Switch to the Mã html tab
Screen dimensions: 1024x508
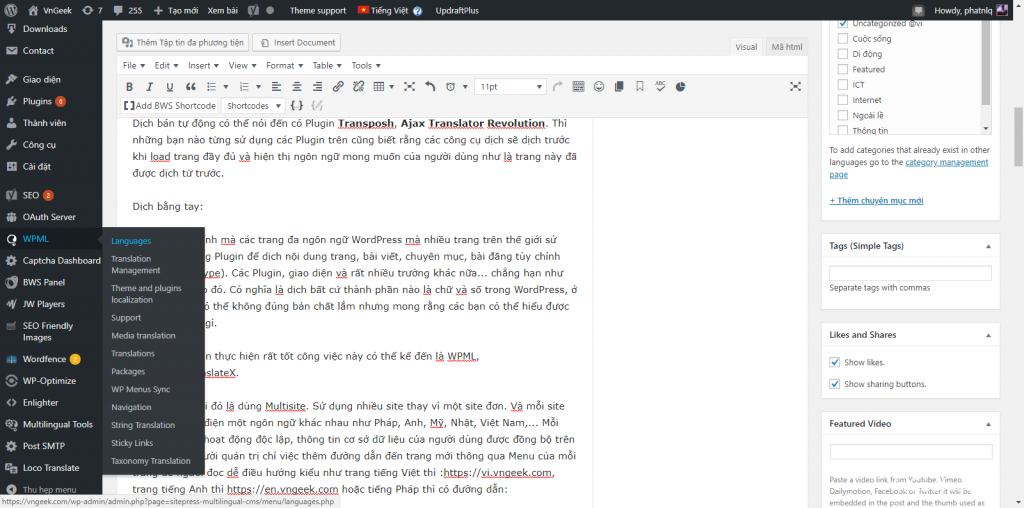point(786,47)
